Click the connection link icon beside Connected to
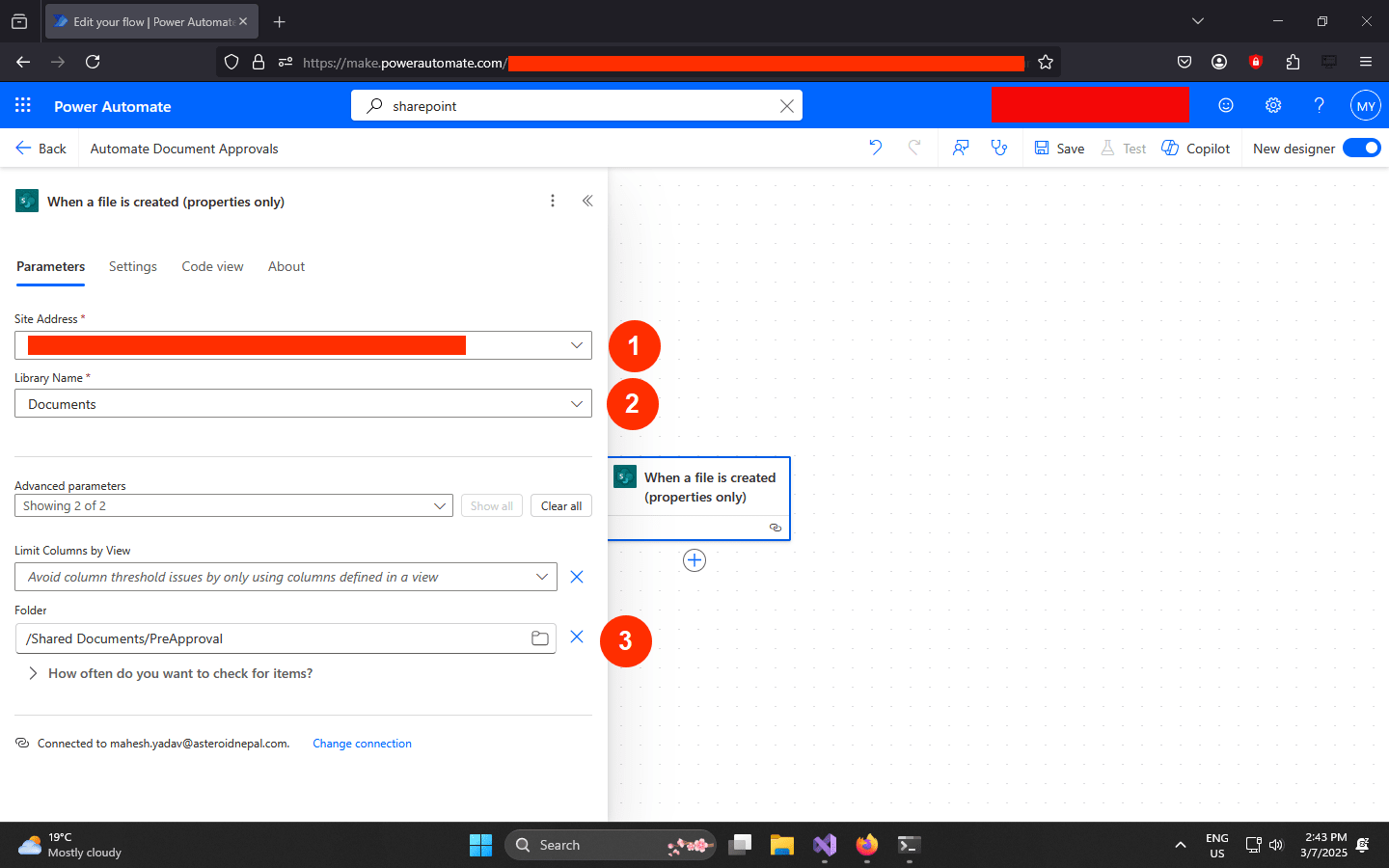The height and width of the screenshot is (868, 1389). pos(22,743)
